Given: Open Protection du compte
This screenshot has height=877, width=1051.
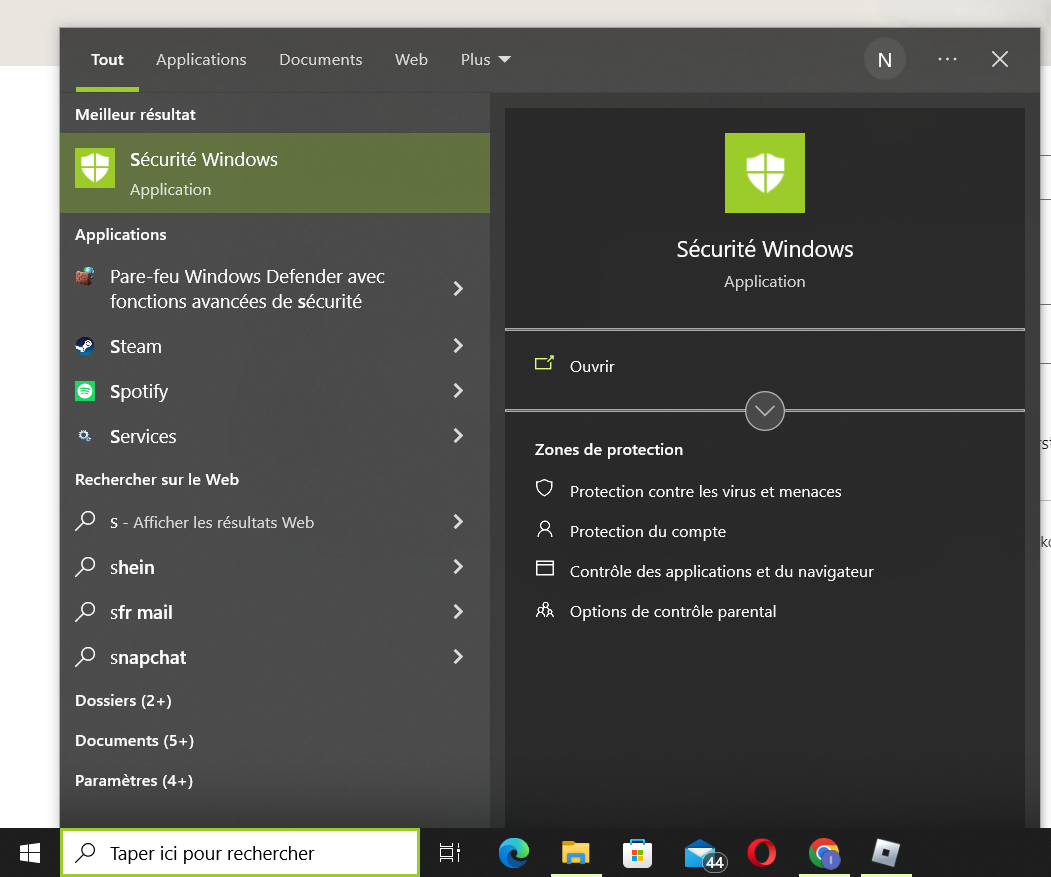Looking at the screenshot, I should pos(647,532).
